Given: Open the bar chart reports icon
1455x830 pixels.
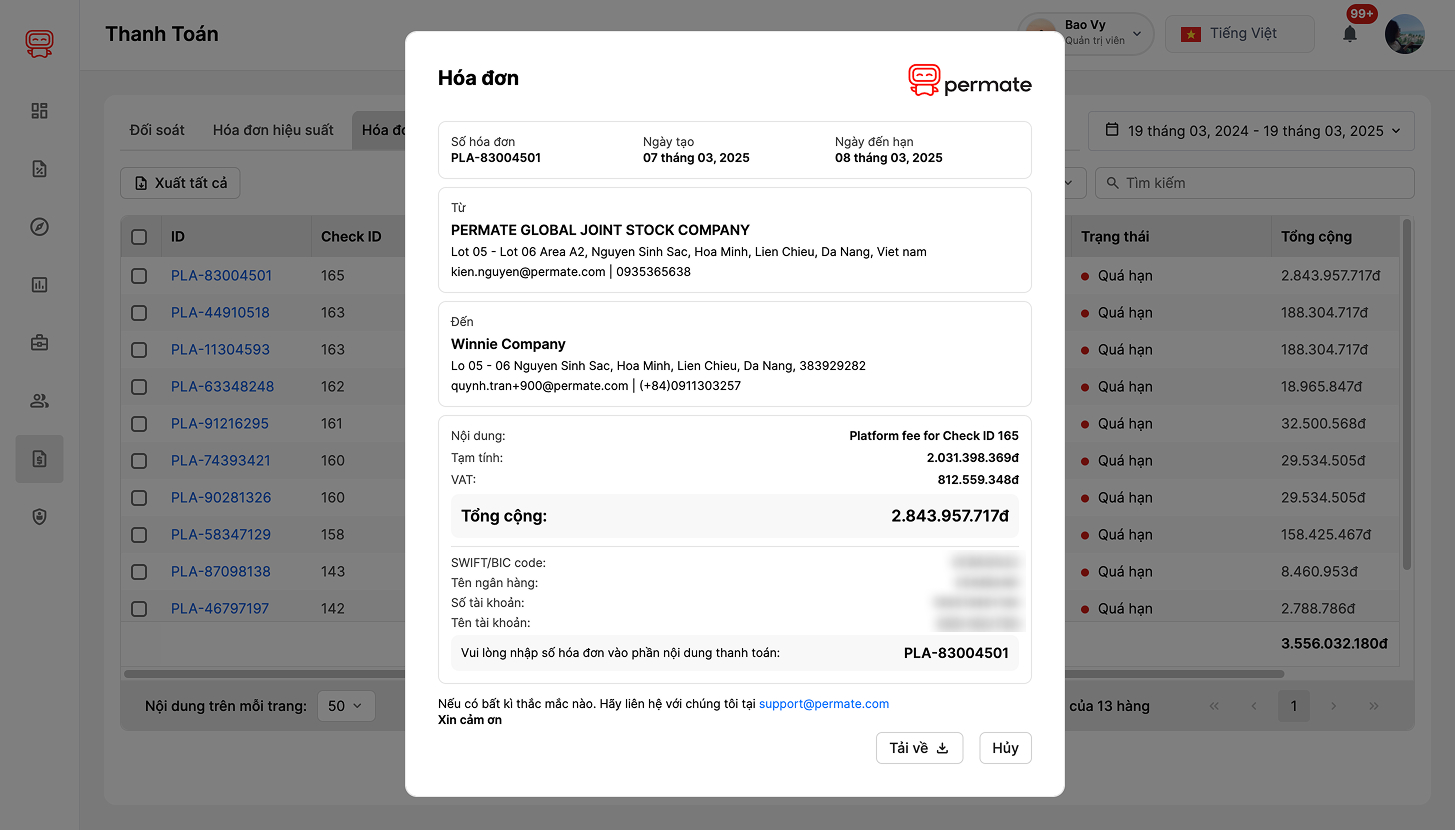Looking at the screenshot, I should coord(39,285).
